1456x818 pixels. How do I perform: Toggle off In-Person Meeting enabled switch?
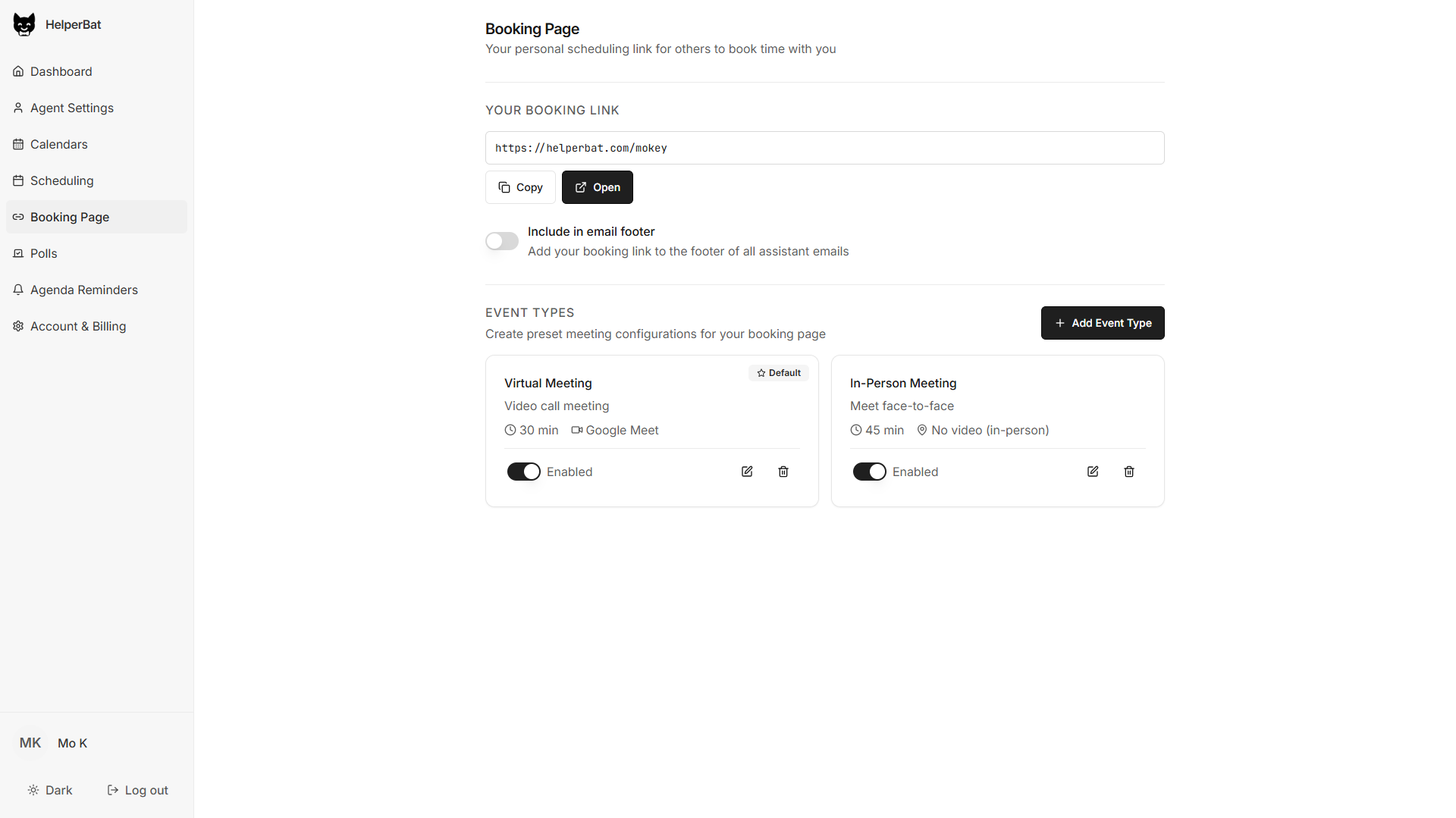click(869, 471)
